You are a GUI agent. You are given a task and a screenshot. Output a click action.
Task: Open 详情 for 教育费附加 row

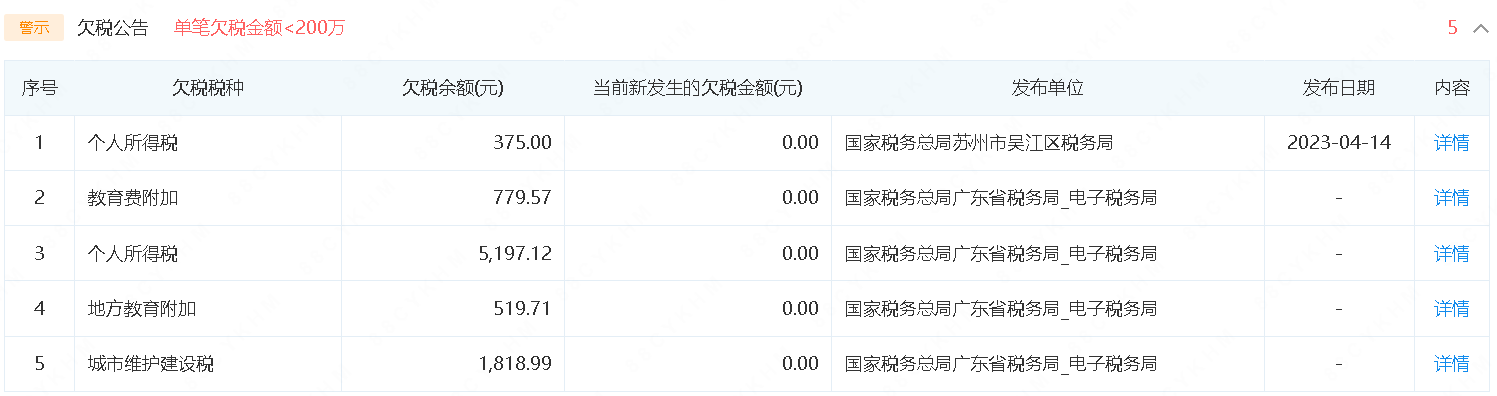click(1452, 198)
